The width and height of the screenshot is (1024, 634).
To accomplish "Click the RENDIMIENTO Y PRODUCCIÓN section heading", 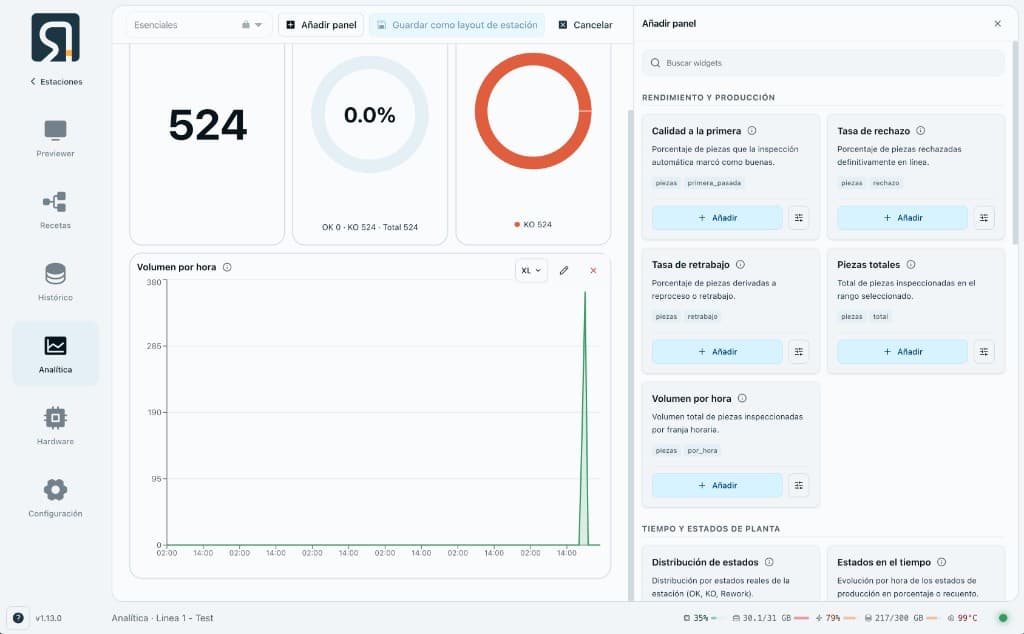I will (x=709, y=97).
